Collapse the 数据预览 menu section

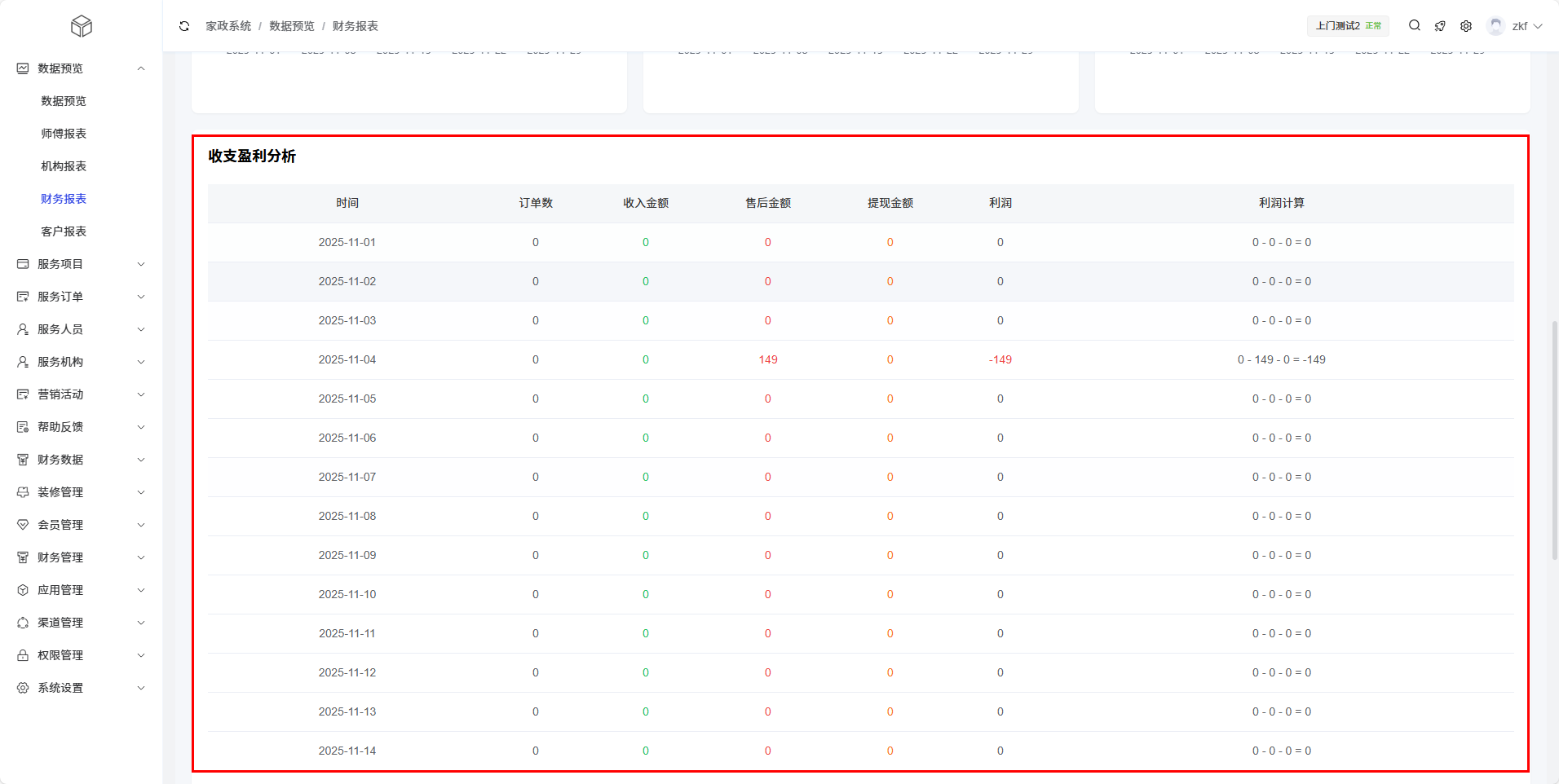[x=141, y=68]
